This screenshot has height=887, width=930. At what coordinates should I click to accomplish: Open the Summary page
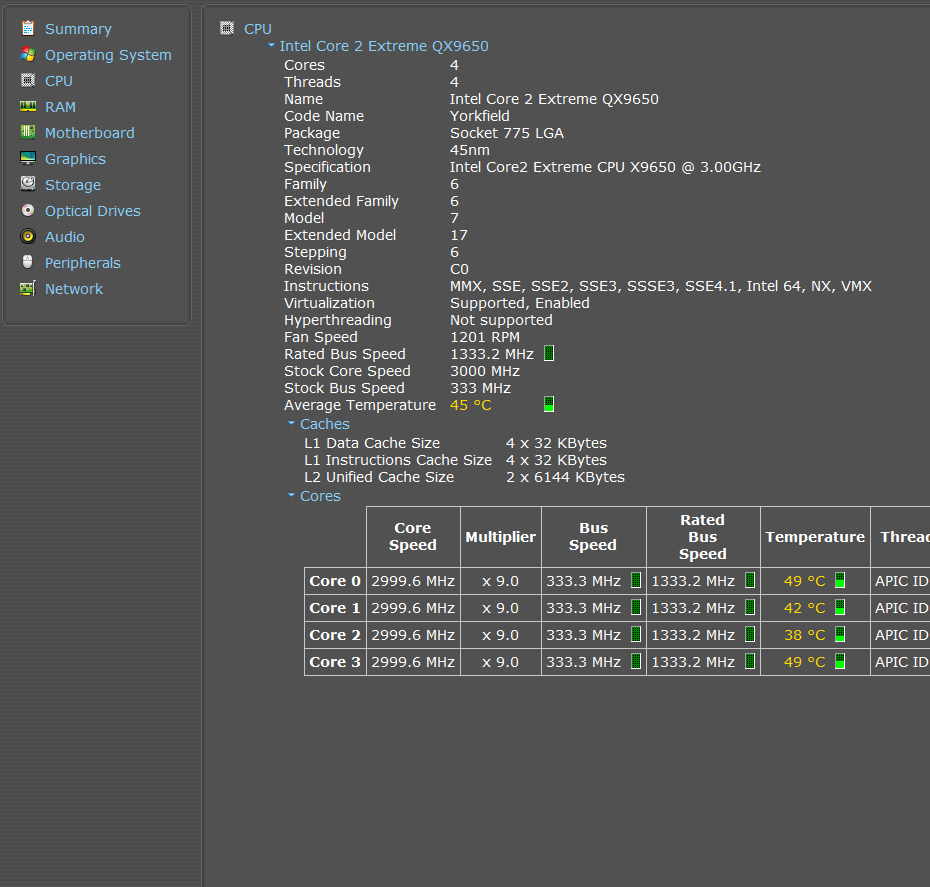pos(78,29)
